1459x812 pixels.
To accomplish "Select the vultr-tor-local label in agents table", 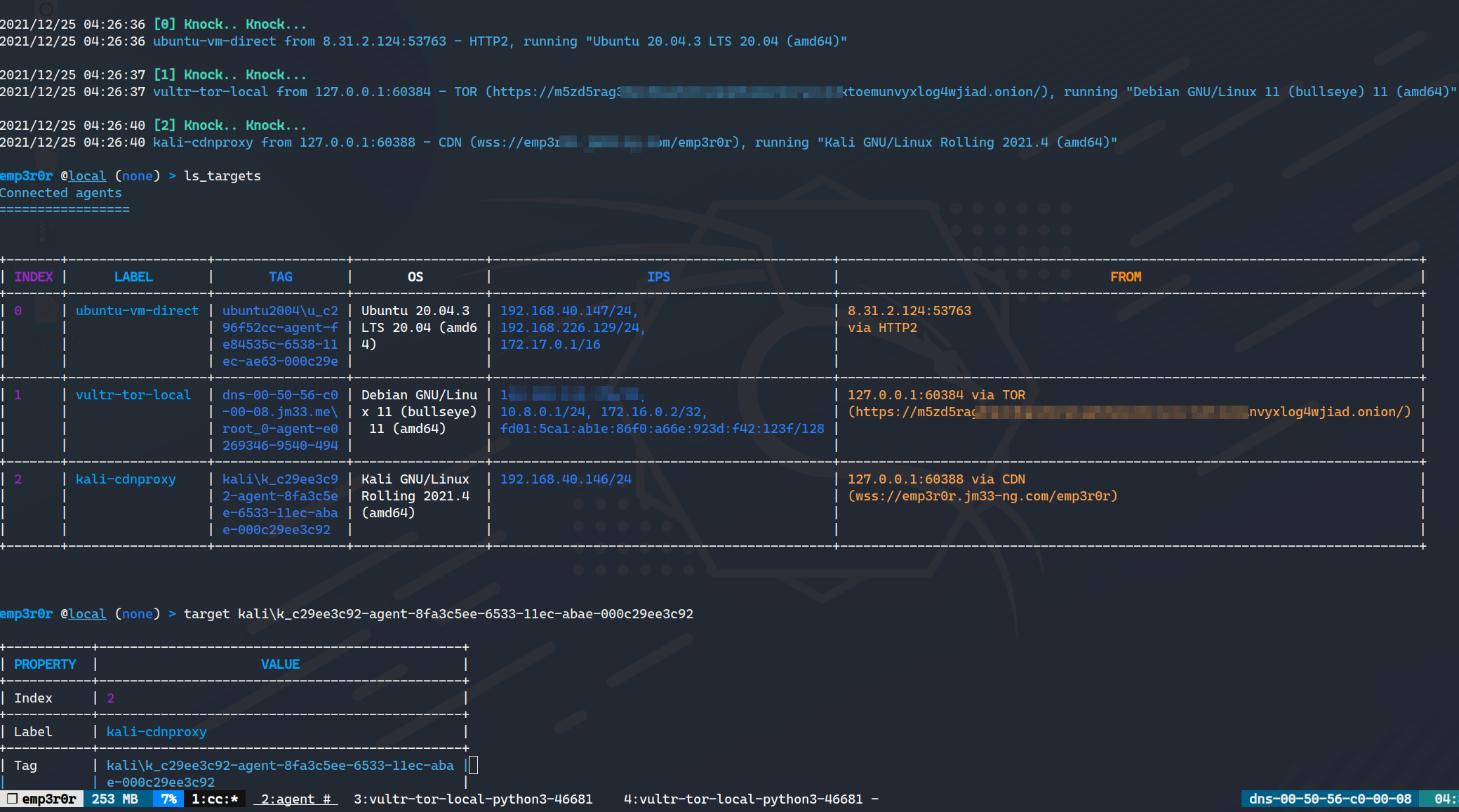I will 133,395.
